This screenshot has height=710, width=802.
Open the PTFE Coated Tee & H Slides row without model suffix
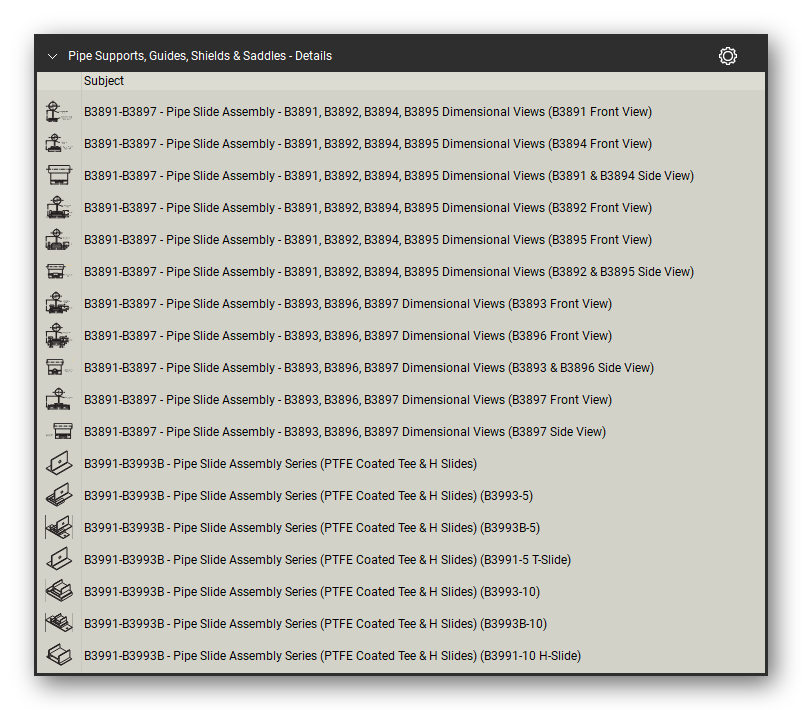280,463
